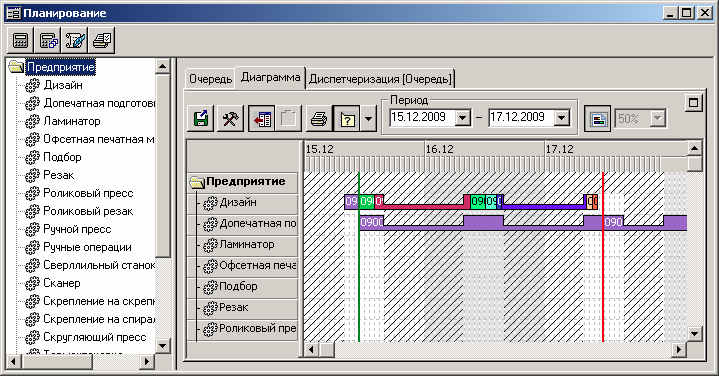Open the 50% zoom dropdown

pos(658,119)
